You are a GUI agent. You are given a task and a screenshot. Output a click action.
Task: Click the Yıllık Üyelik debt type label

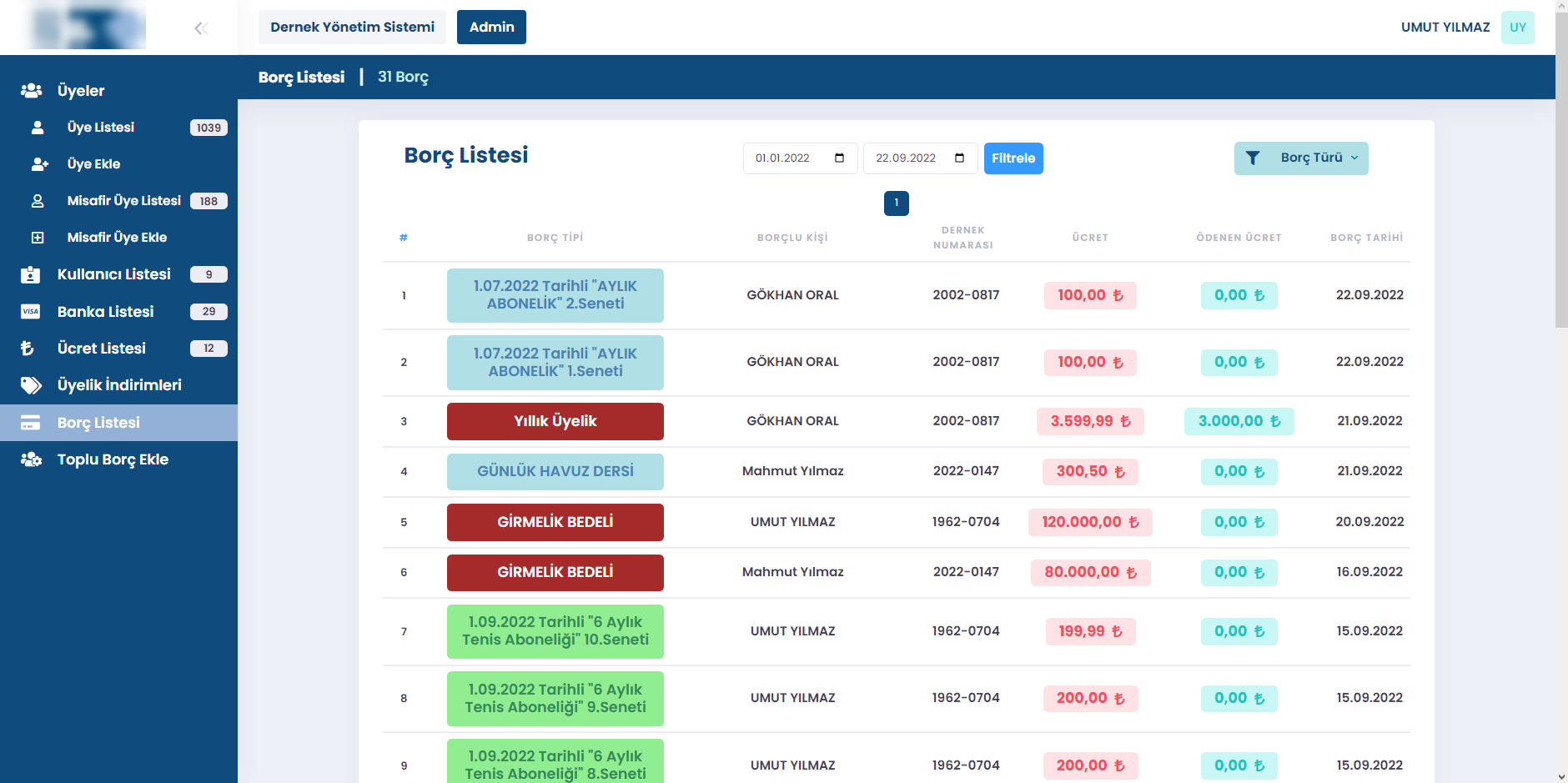click(x=555, y=421)
